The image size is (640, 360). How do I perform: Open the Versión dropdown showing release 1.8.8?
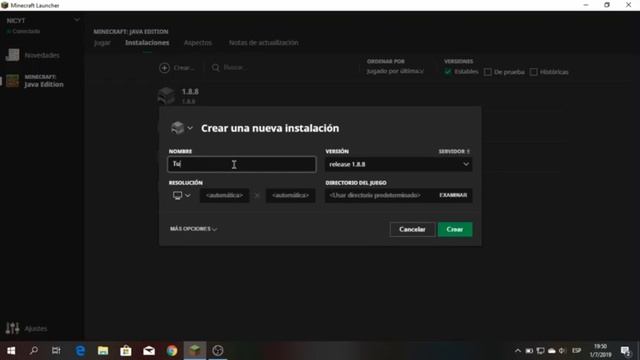click(398, 164)
